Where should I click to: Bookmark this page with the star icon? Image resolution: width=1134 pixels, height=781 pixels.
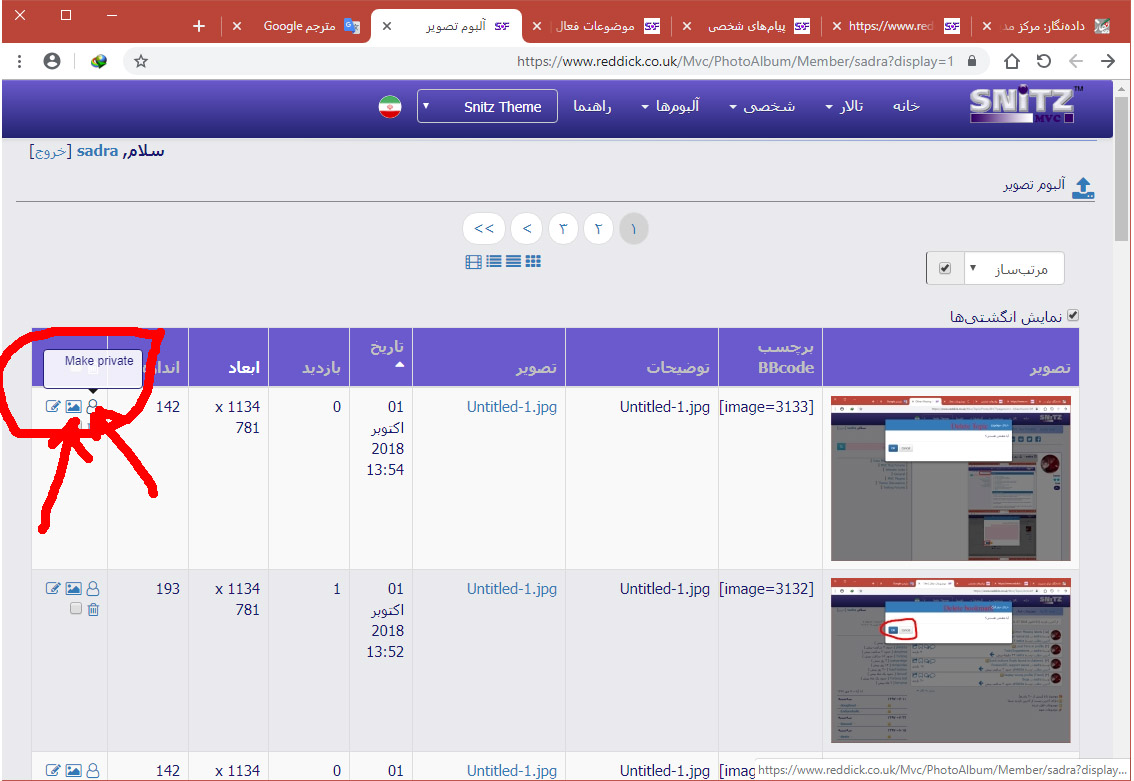coord(141,61)
